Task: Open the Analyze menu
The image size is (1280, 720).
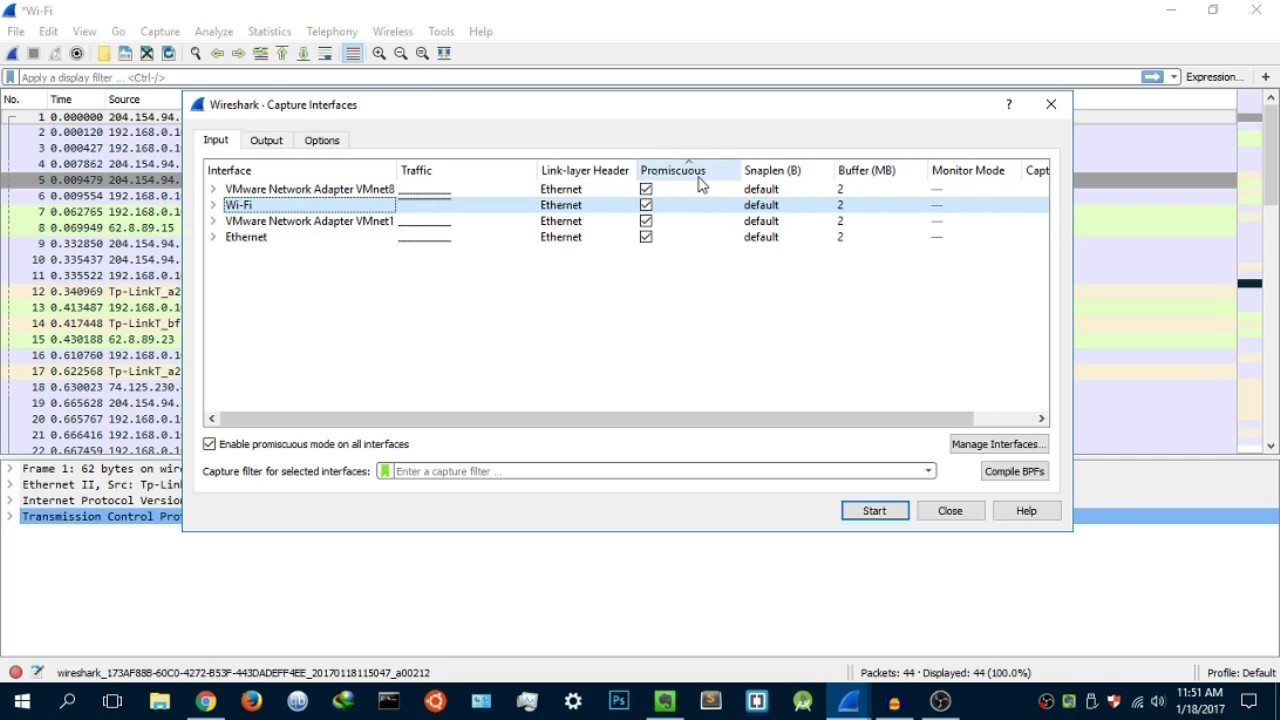Action: click(214, 32)
